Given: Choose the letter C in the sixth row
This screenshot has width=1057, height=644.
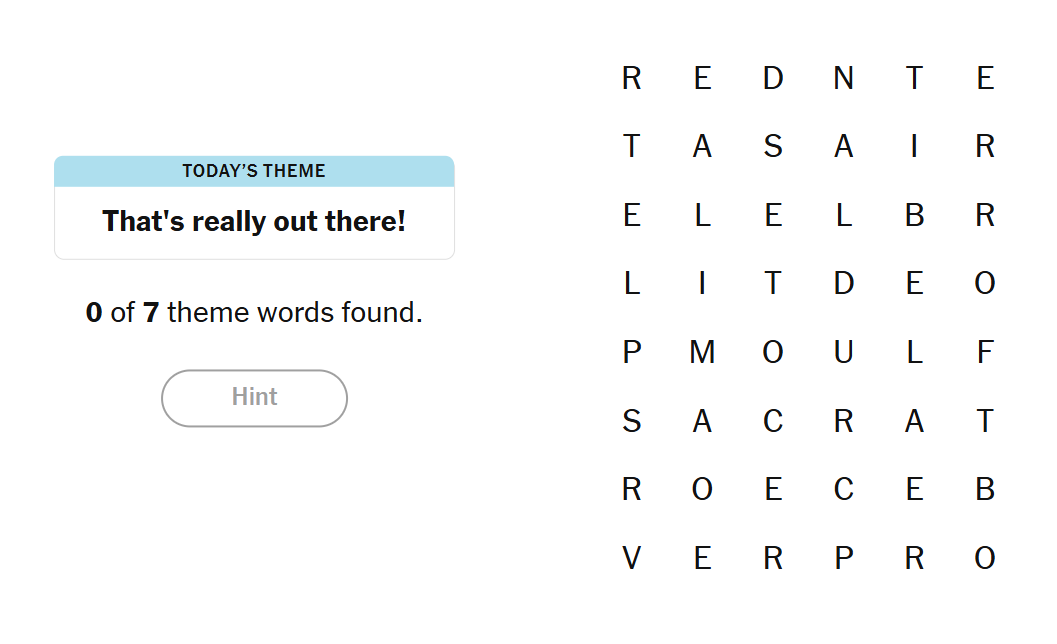Looking at the screenshot, I should (x=773, y=421).
